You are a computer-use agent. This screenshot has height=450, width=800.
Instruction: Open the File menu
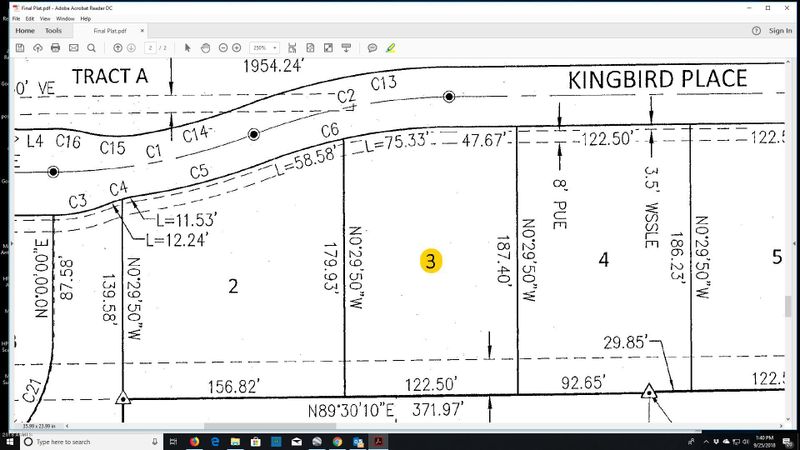click(16, 18)
